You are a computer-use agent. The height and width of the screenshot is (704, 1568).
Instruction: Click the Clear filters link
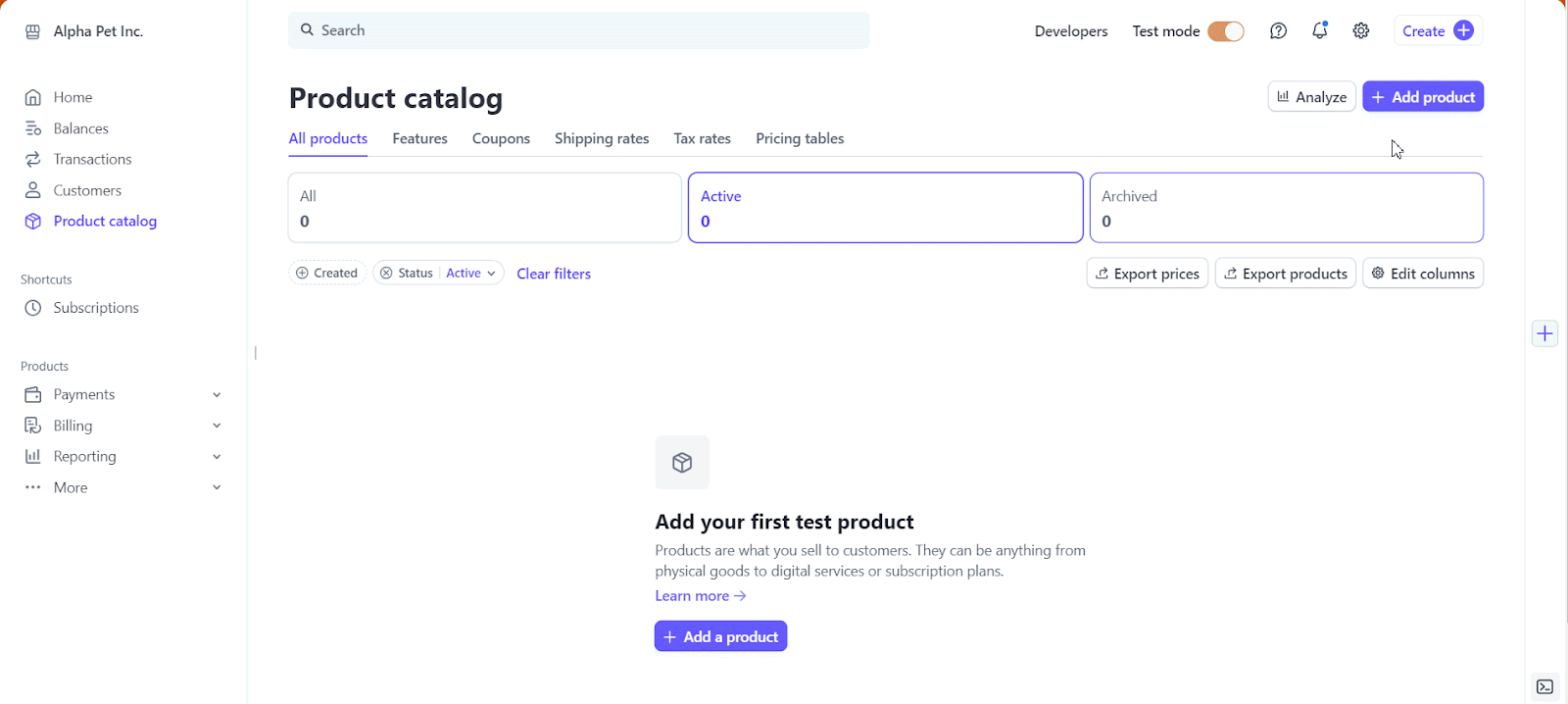pos(554,274)
